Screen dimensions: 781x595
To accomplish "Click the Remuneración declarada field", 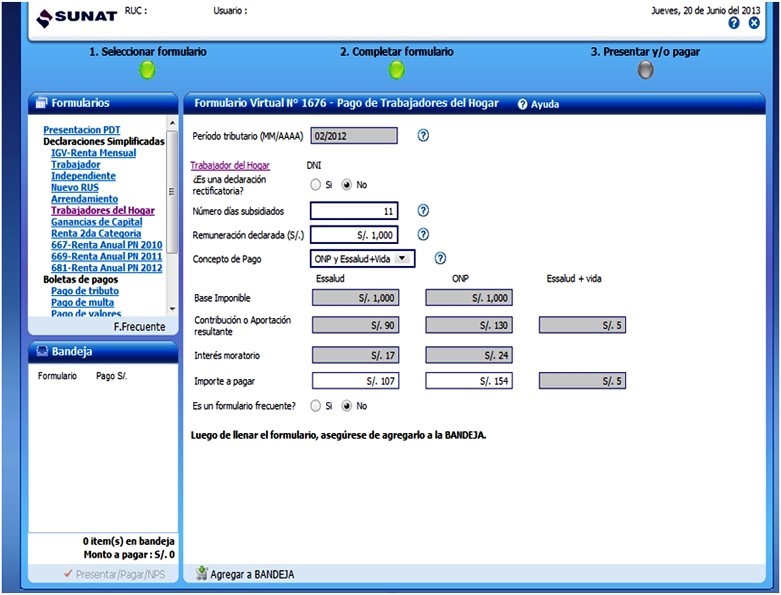I will (354, 235).
